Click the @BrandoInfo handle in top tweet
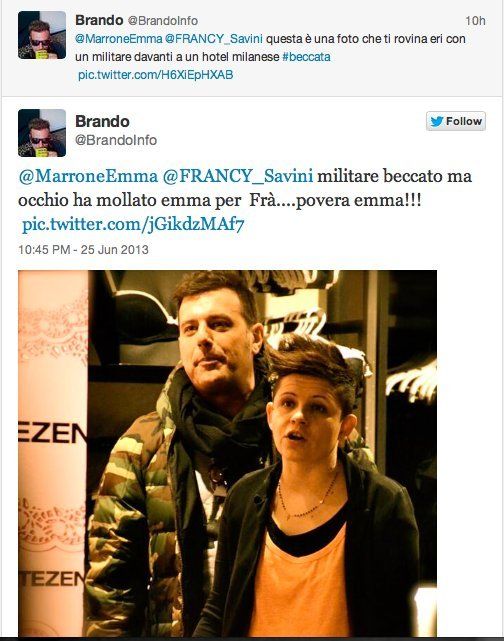The height and width of the screenshot is (641, 504). (x=163, y=20)
